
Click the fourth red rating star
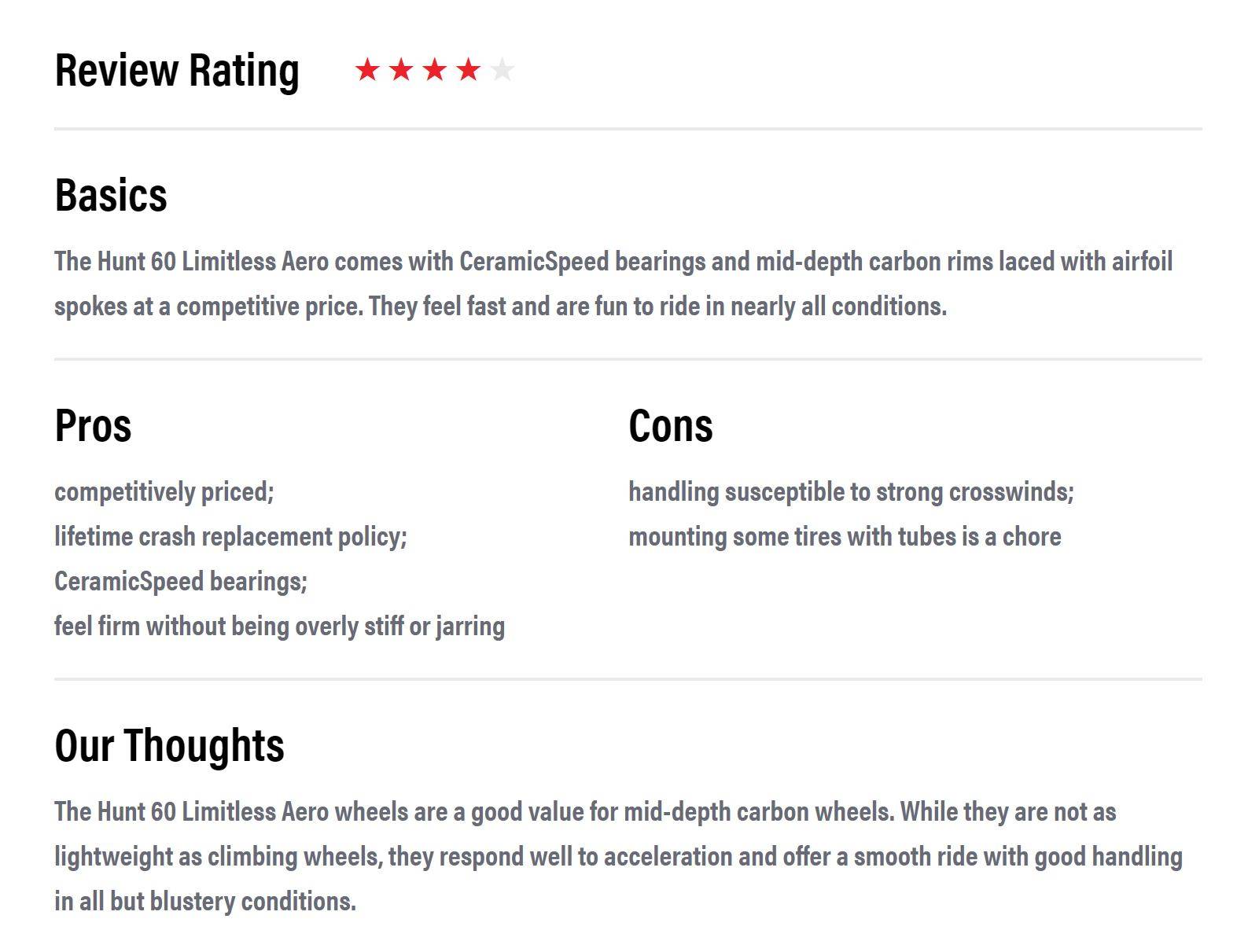pos(469,70)
